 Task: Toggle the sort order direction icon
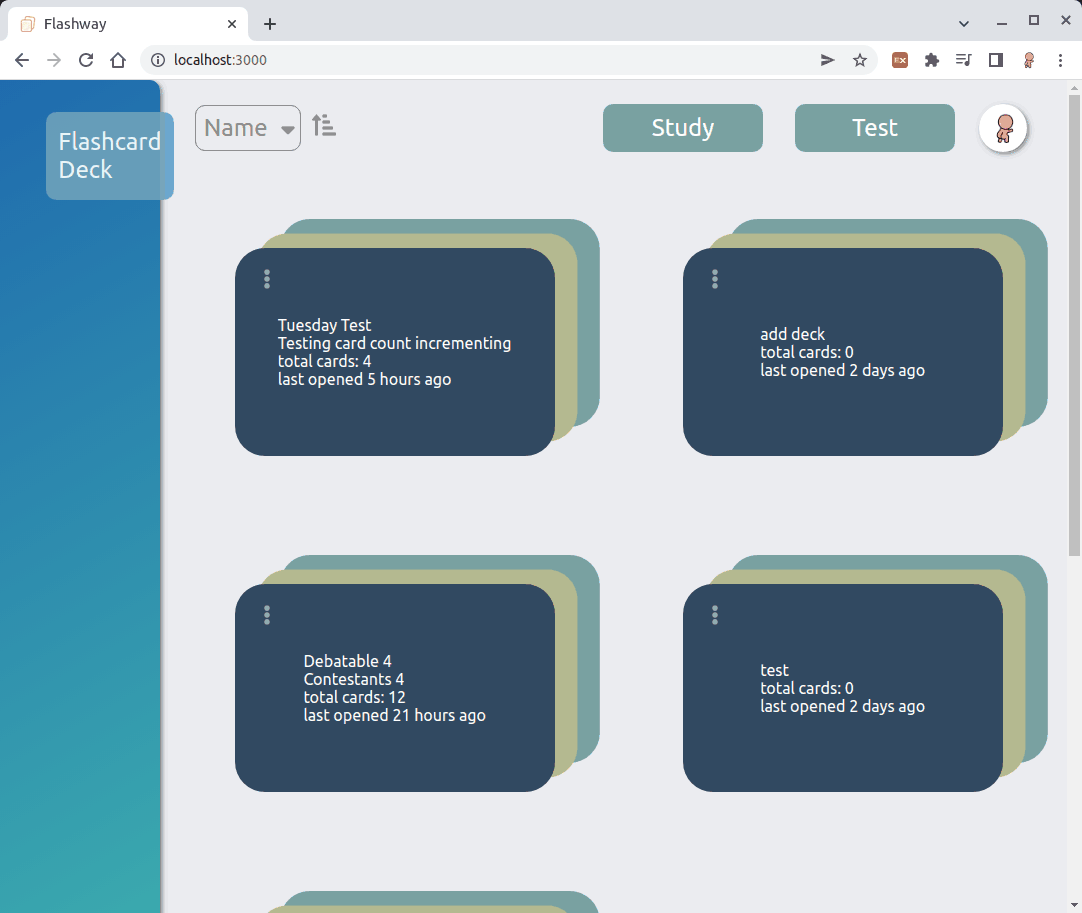324,126
